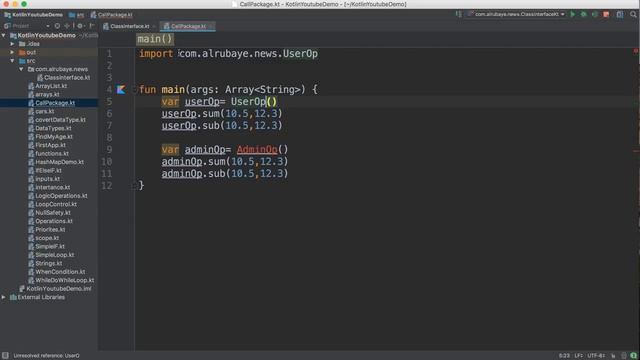Viewport: 640px width, 360px height.
Task: Collapse the com.alrubaye.news package
Action: 21,69
